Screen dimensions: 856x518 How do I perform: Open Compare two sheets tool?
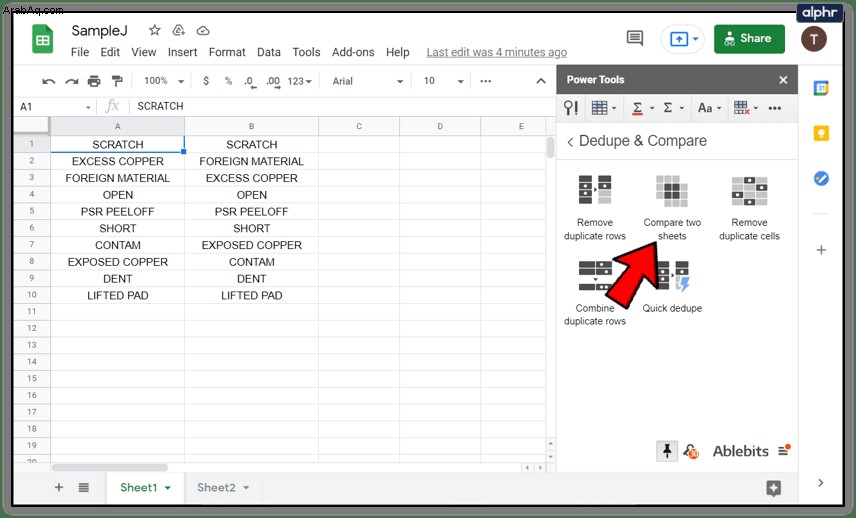tap(672, 208)
